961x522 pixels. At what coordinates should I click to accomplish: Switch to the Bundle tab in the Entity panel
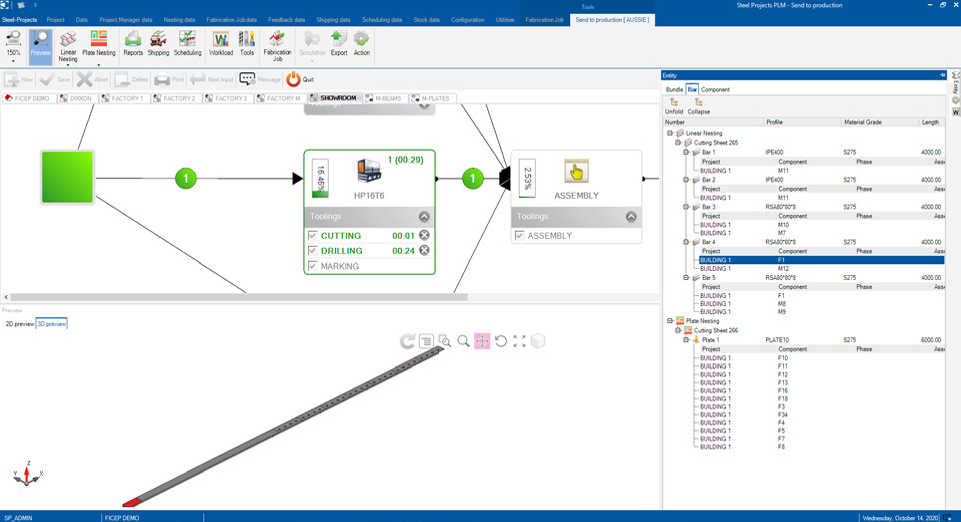[674, 89]
